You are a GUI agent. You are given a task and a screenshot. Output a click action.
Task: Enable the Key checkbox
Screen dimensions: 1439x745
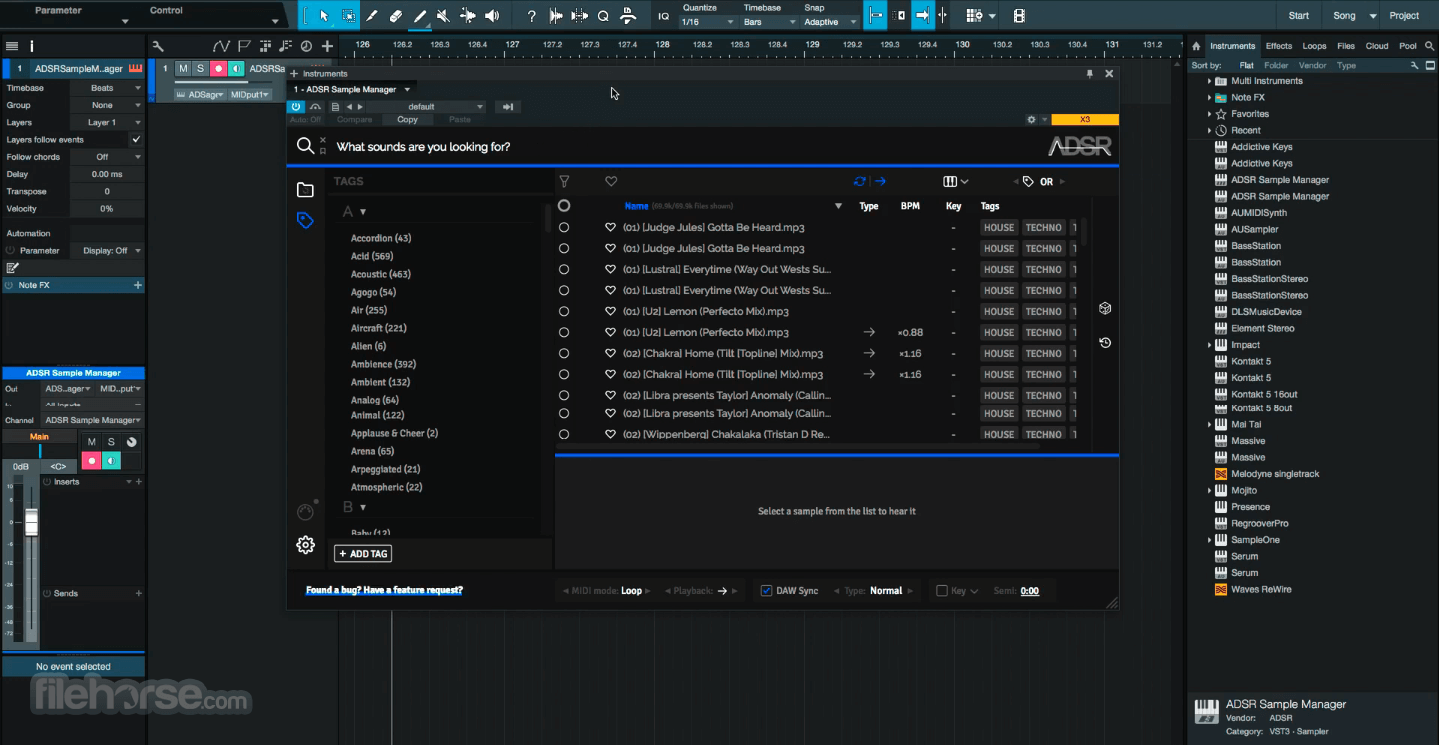tap(941, 591)
